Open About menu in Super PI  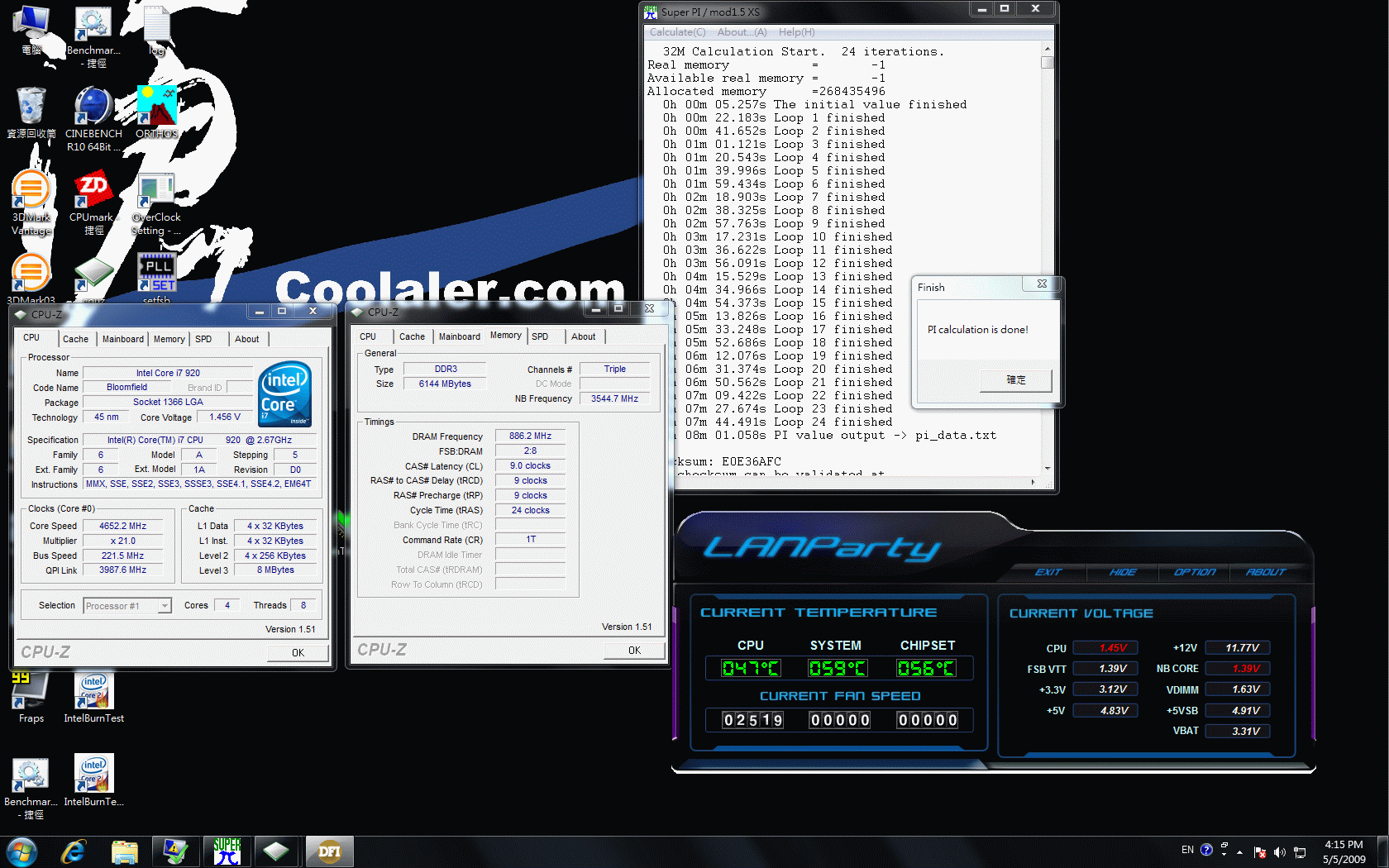742,32
